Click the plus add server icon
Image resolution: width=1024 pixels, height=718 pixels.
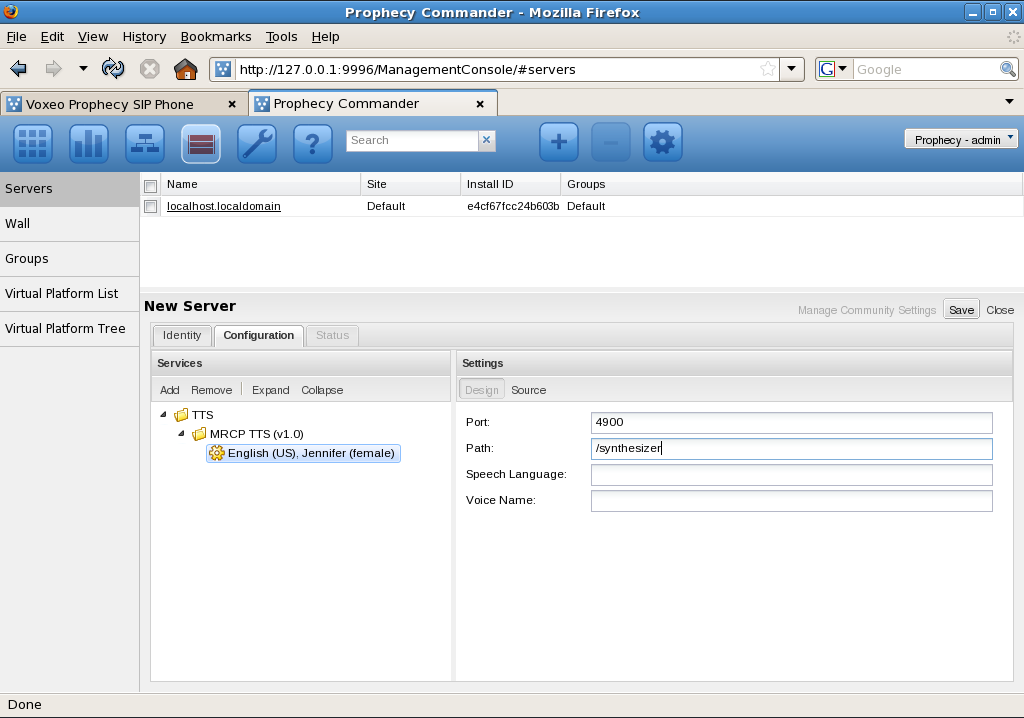point(559,142)
